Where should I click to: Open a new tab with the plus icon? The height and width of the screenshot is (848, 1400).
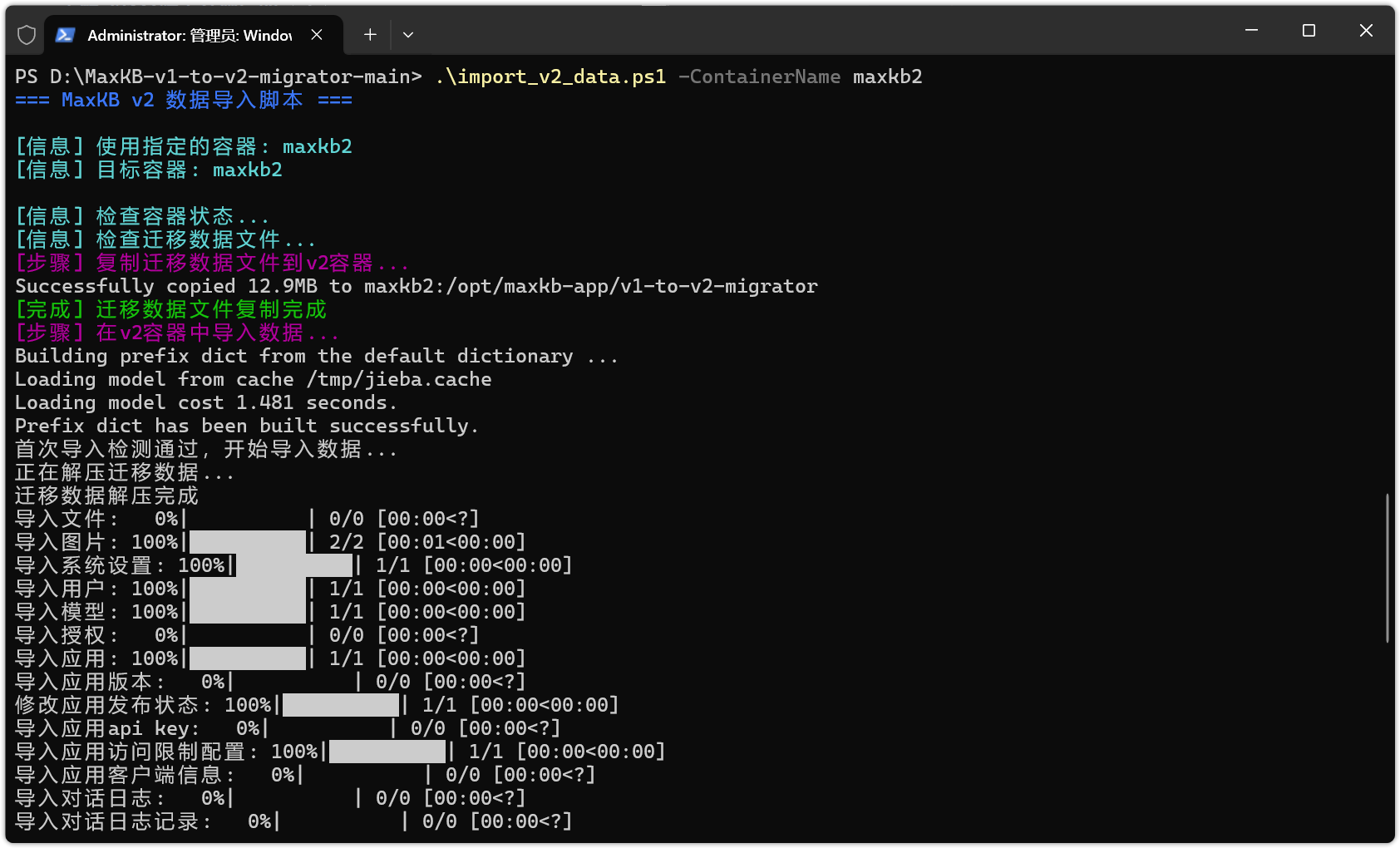[x=370, y=35]
